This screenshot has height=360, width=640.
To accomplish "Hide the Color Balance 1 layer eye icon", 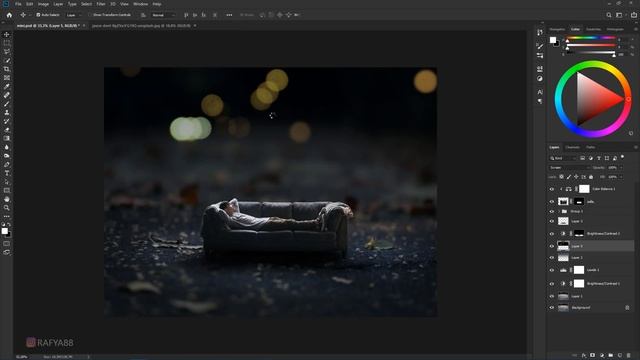I will pyautogui.click(x=552, y=189).
